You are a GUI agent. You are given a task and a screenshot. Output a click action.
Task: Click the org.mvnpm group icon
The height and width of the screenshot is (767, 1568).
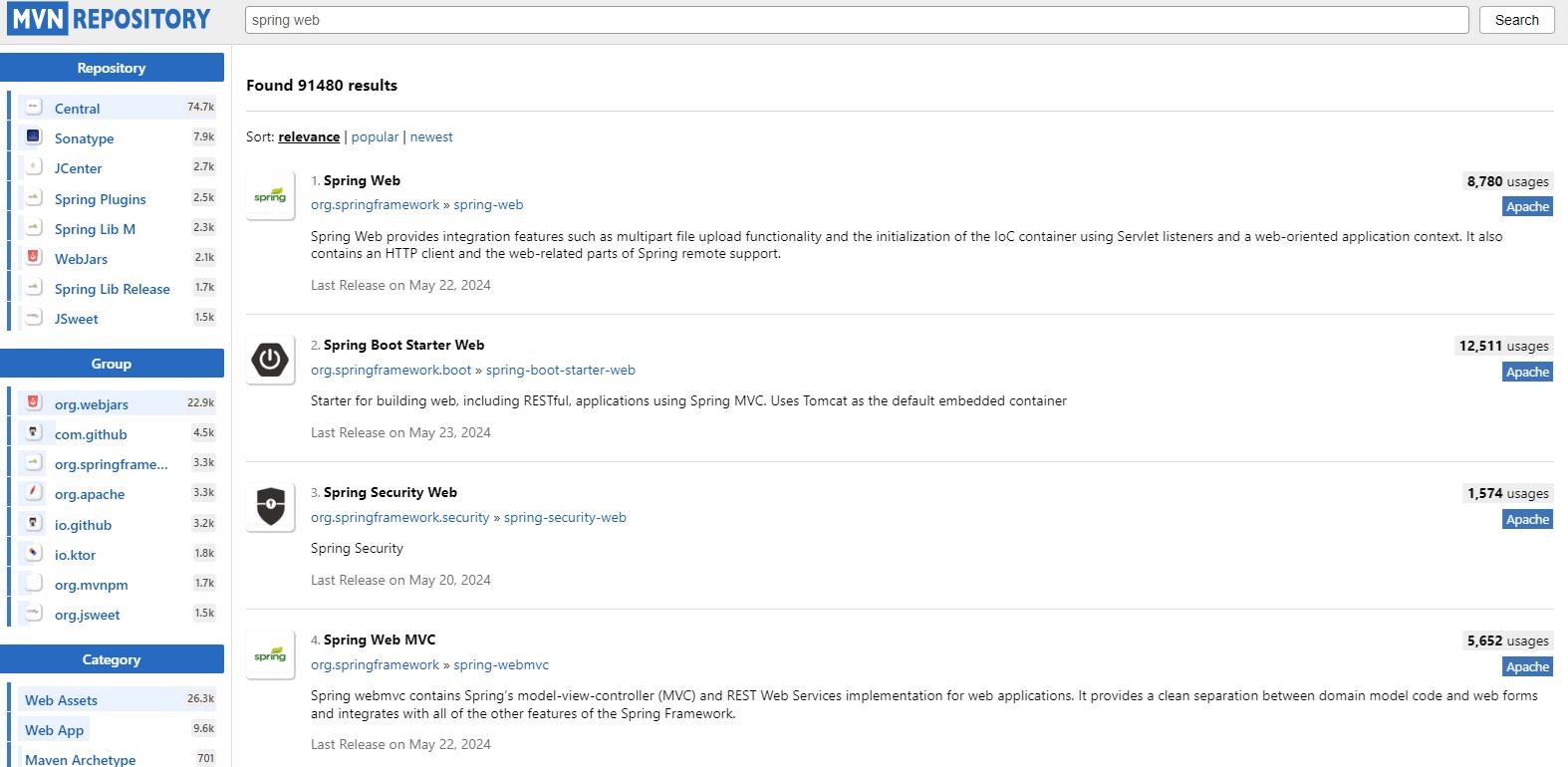coord(34,583)
